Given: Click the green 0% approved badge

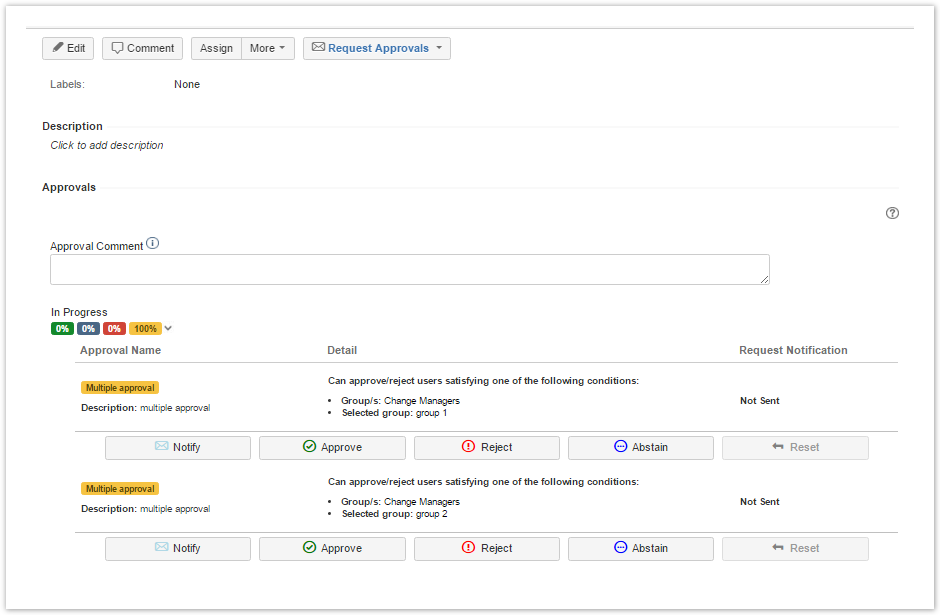Looking at the screenshot, I should (62, 328).
